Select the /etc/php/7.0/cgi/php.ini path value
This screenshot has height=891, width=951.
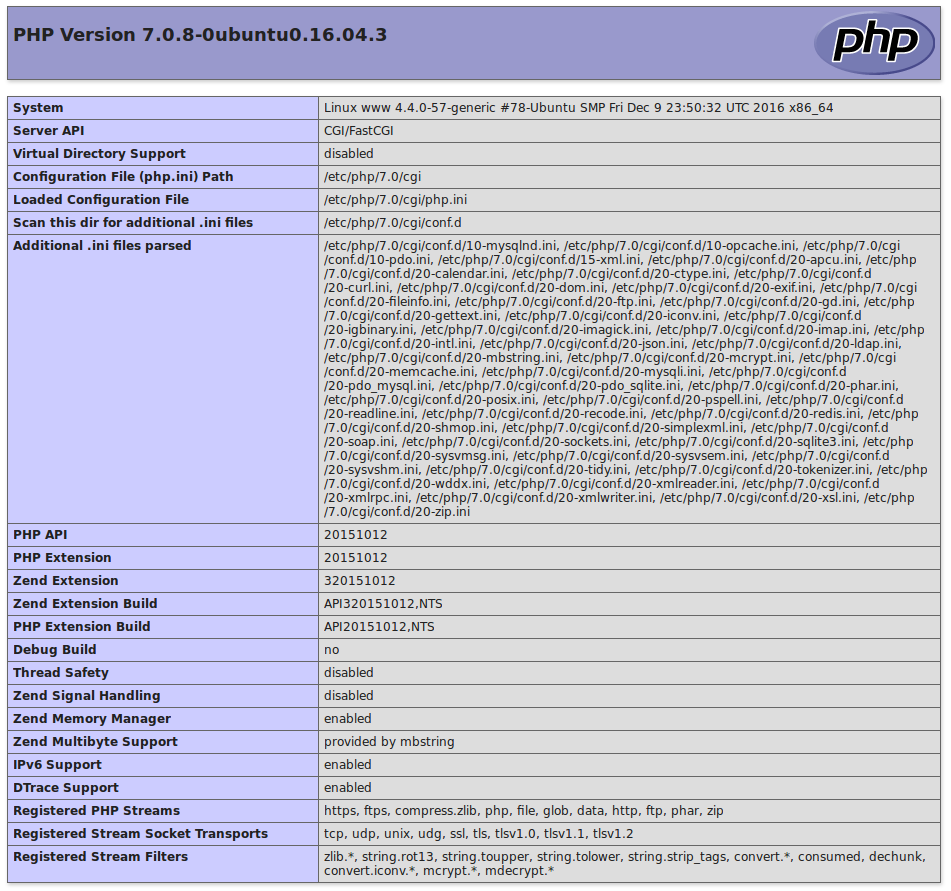395,200
